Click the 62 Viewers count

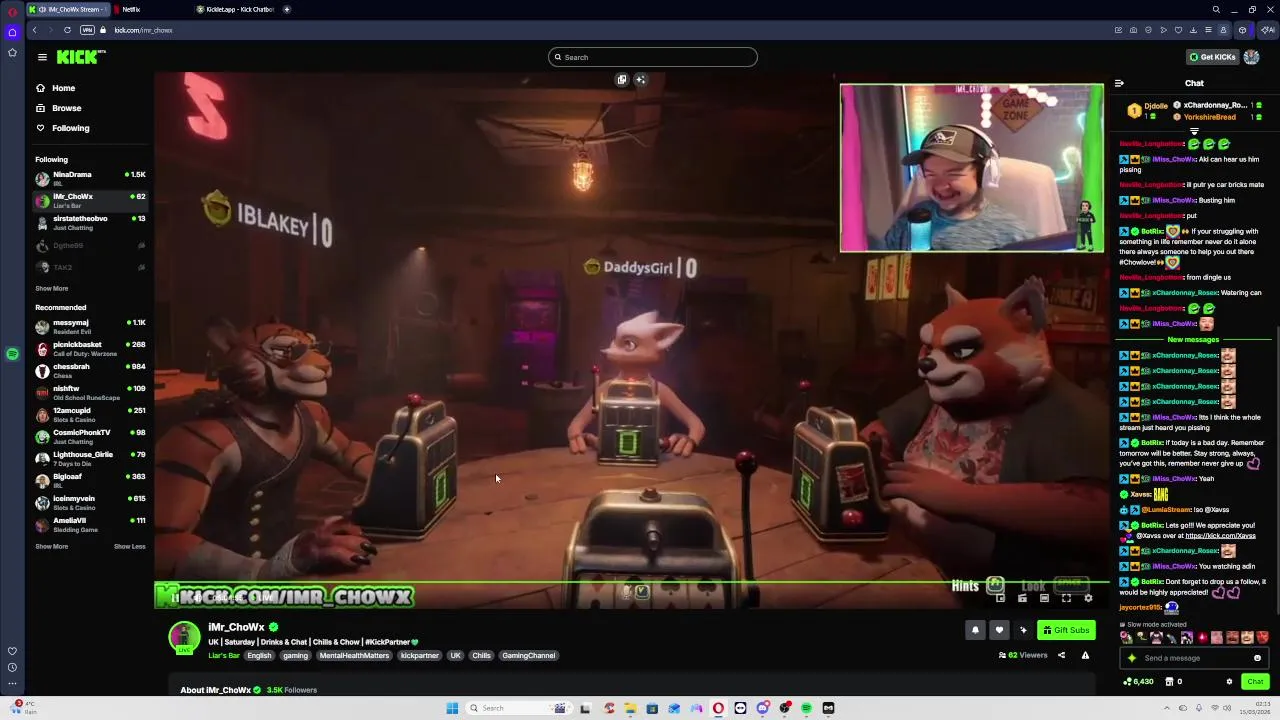pos(1022,655)
